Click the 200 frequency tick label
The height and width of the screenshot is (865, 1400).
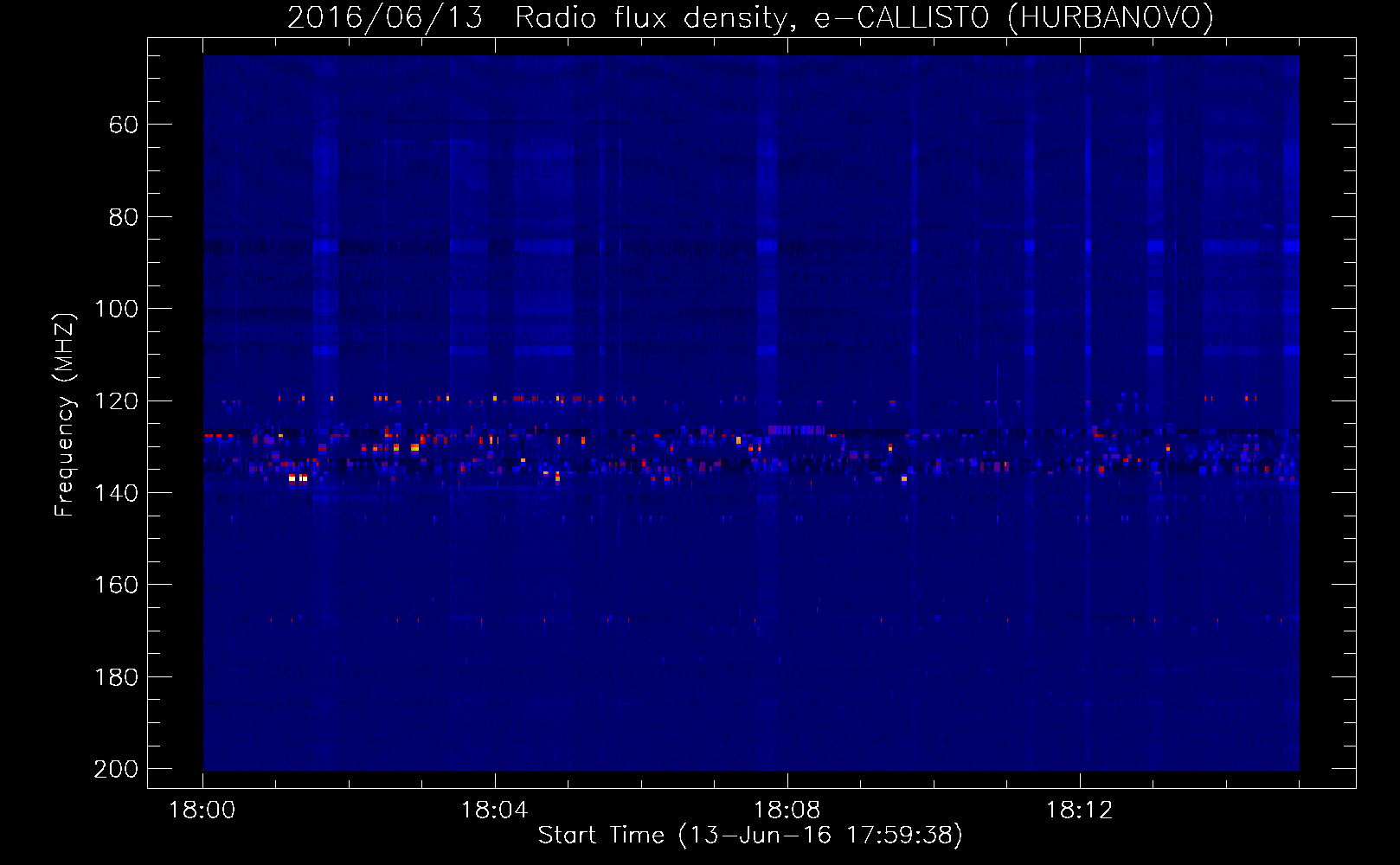click(117, 769)
